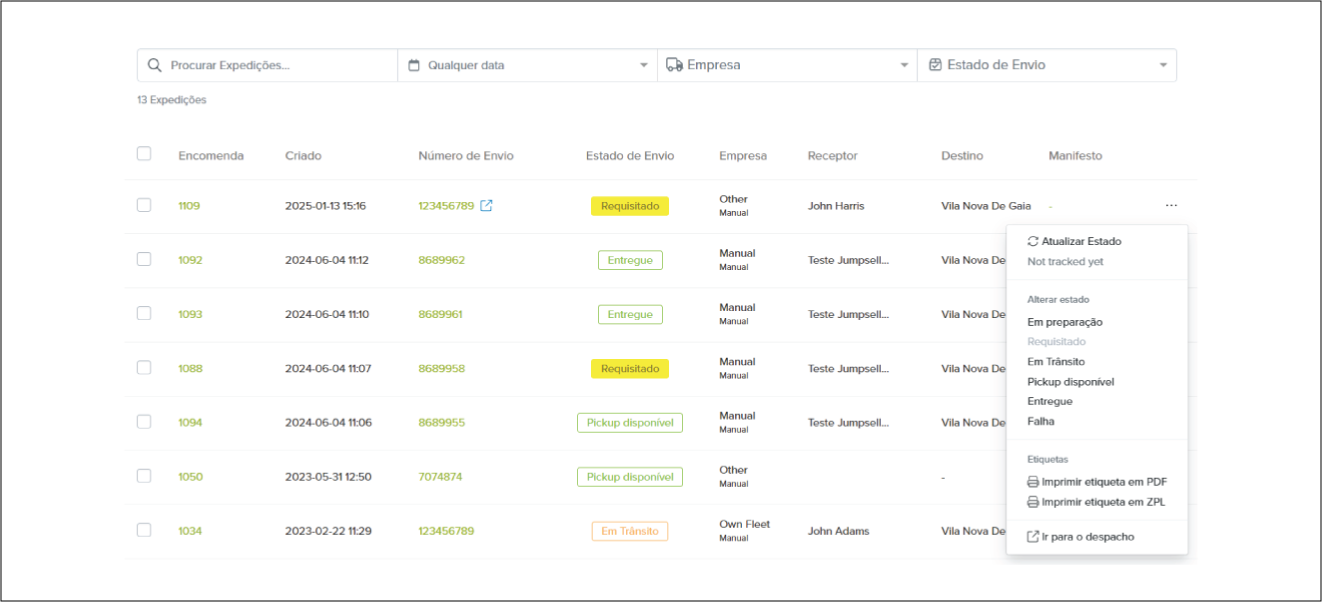Image resolution: width=1322 pixels, height=602 pixels.
Task: Select checkbox for order 1088
Action: tap(144, 368)
